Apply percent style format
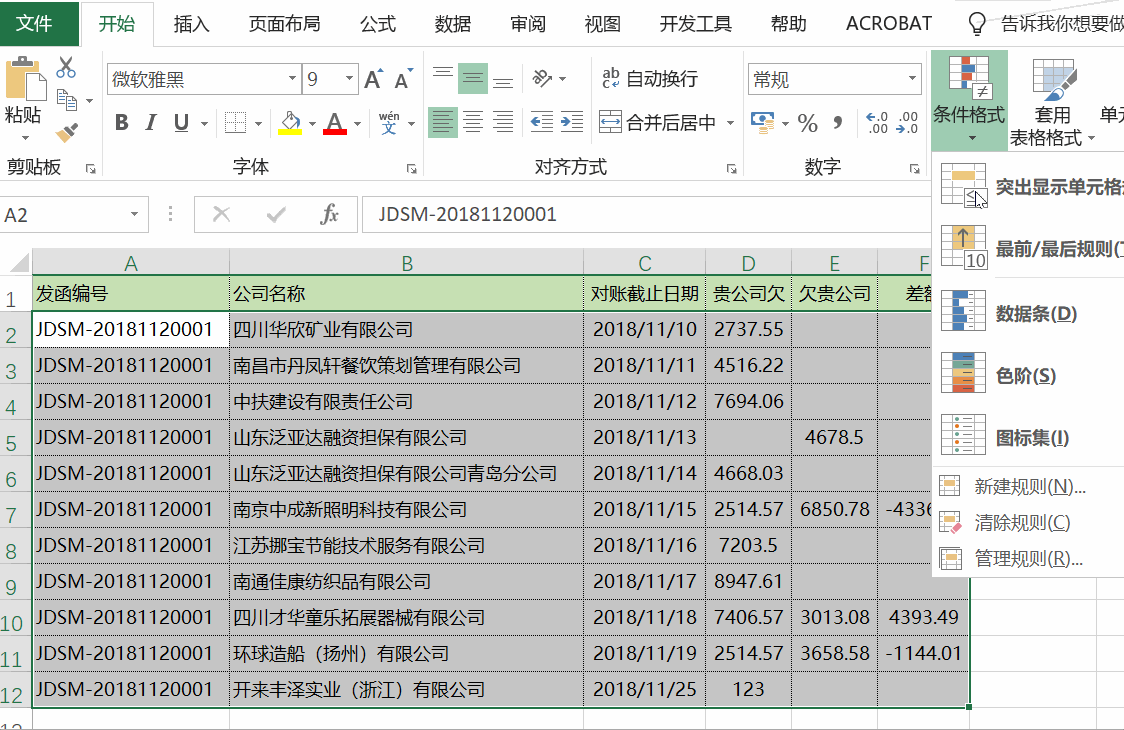This screenshot has width=1124, height=730. [807, 123]
